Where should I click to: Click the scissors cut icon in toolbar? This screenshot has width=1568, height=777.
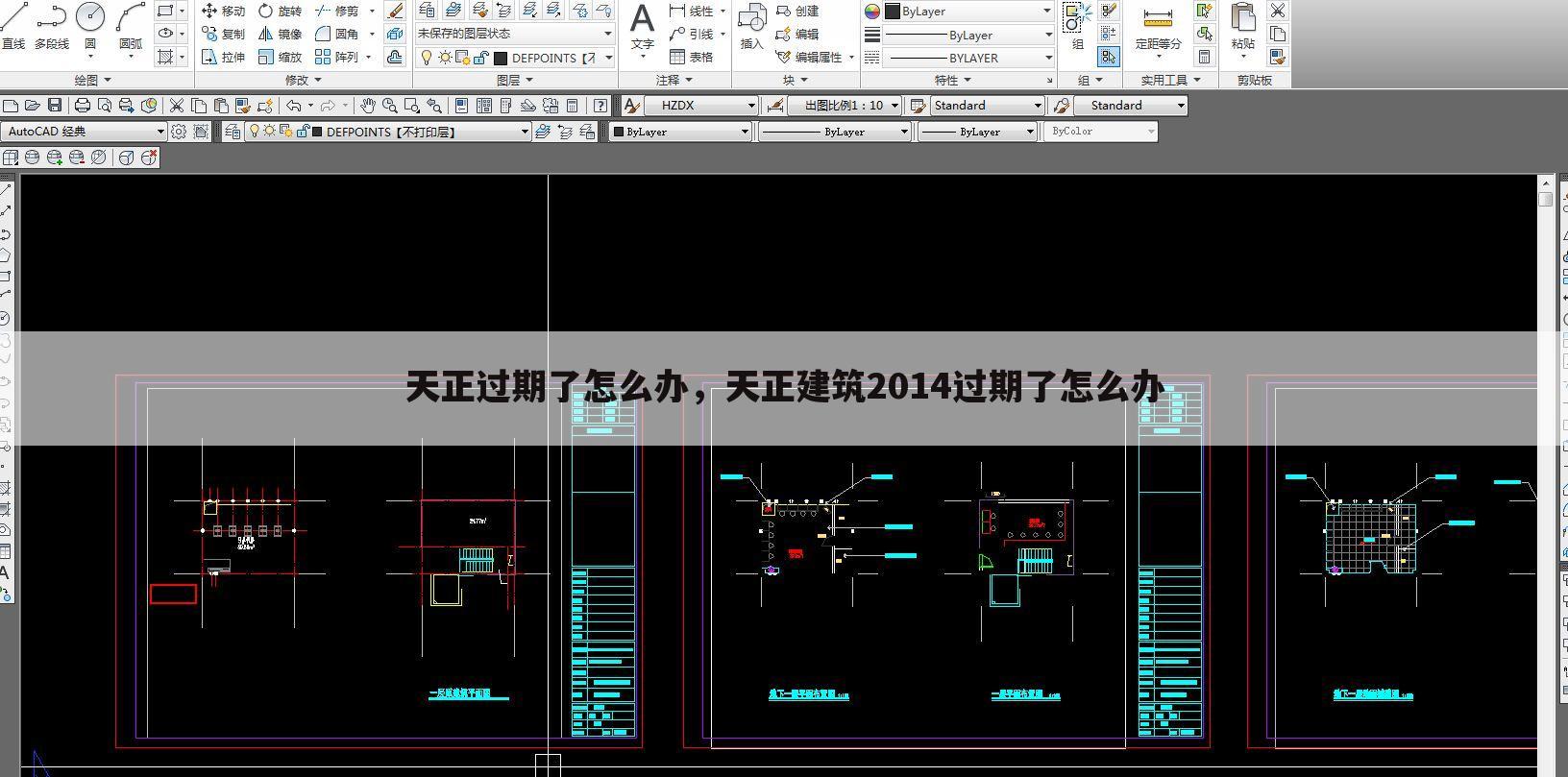(x=177, y=106)
